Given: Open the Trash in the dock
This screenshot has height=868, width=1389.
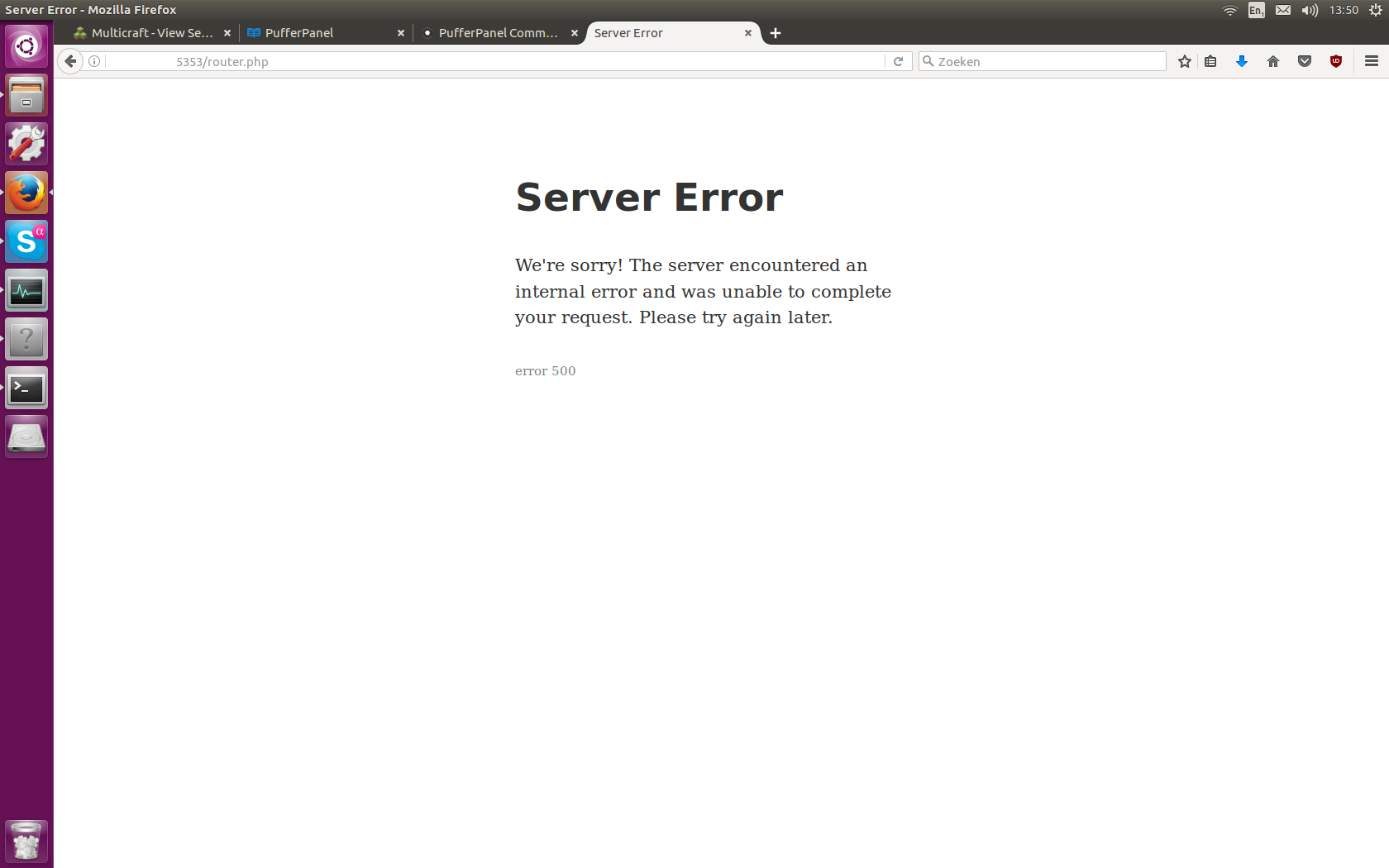Looking at the screenshot, I should 26,841.
